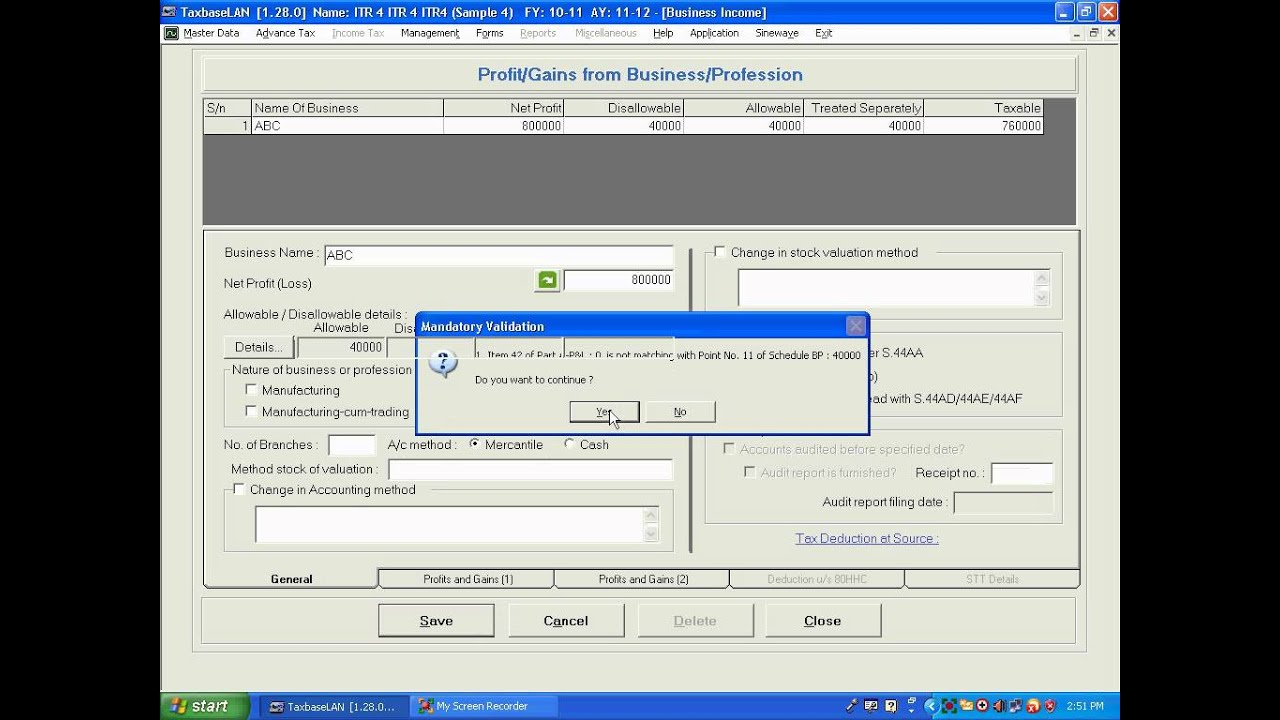Viewport: 1280px width, 720px height.
Task: Click the Cancel button
Action: tap(566, 620)
